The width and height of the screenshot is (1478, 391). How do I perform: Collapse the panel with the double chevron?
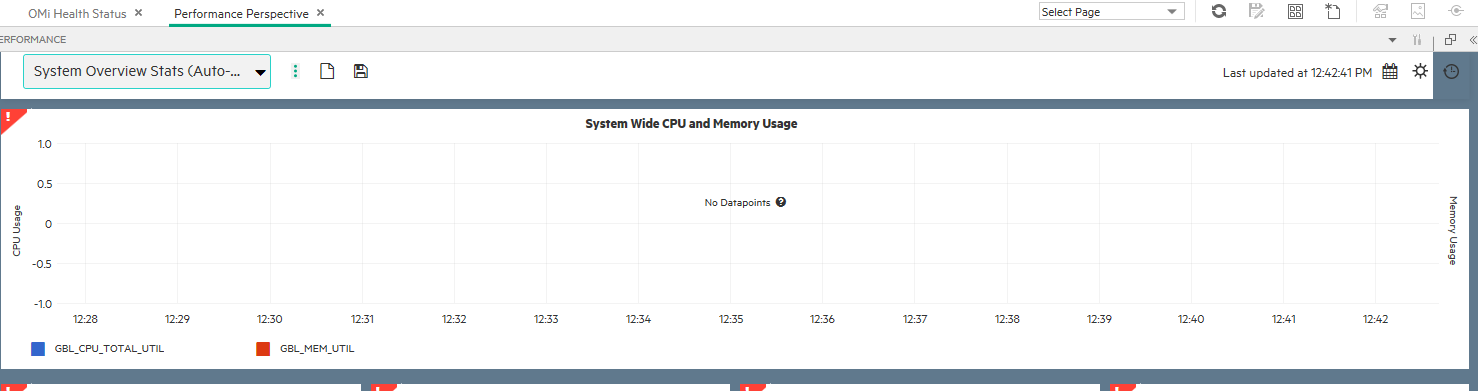(1472, 40)
